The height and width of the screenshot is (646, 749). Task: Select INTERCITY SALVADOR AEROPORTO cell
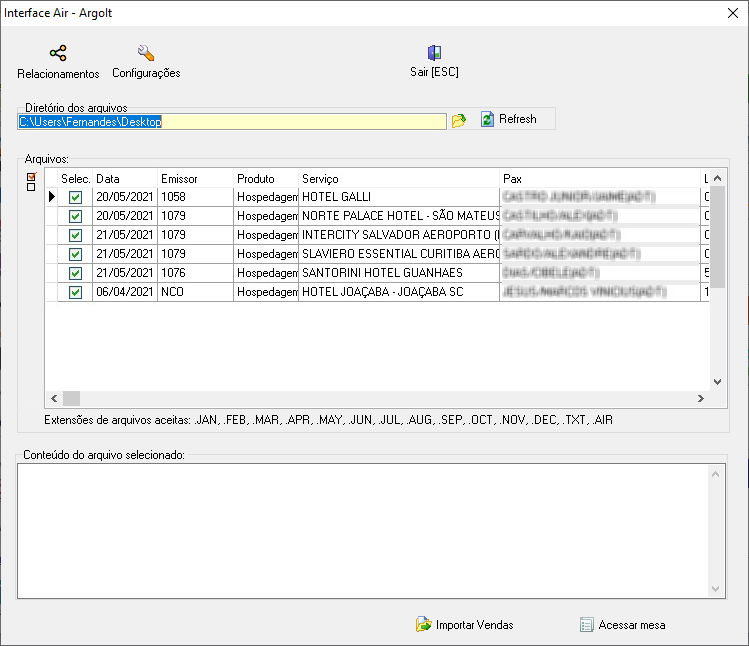pos(399,235)
